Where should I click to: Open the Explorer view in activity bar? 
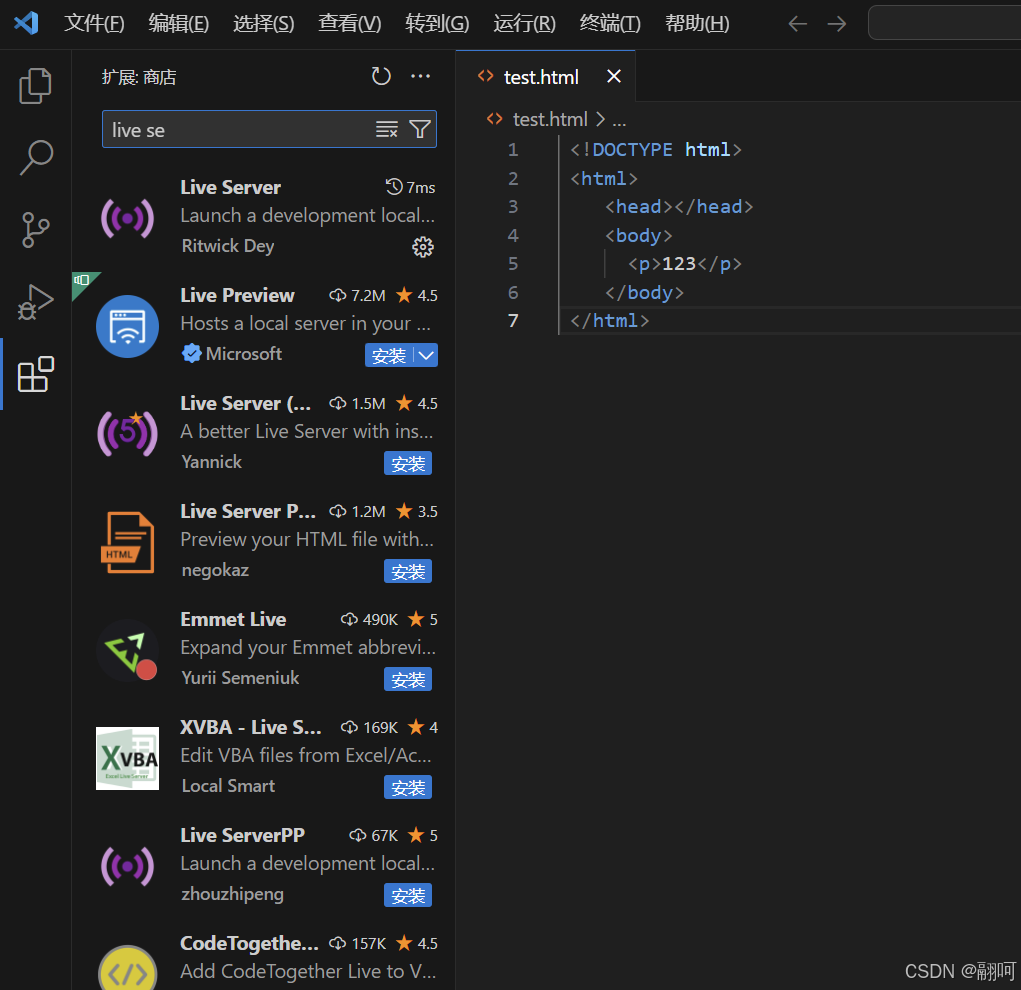point(35,86)
